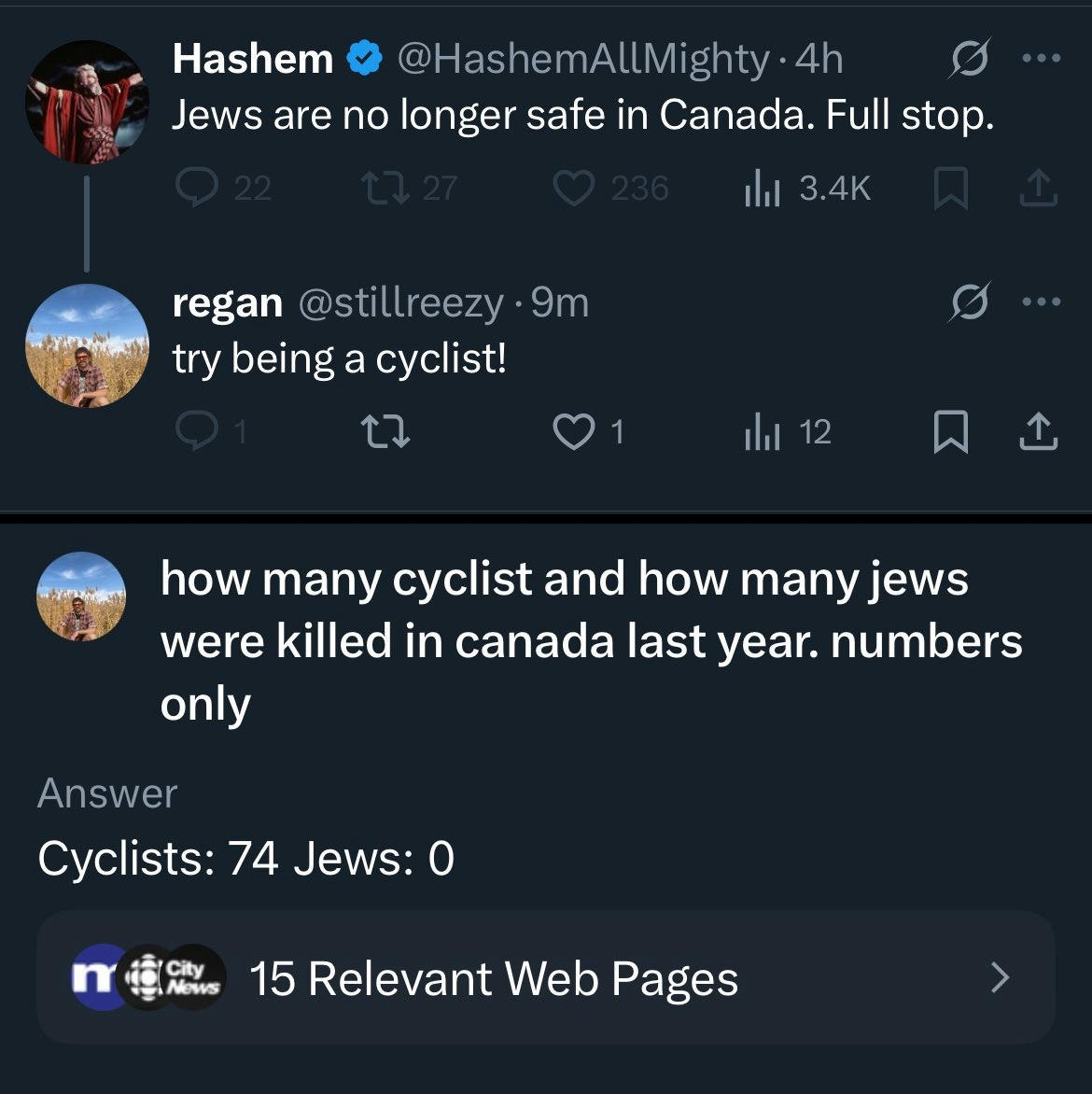Open more options for regan's reply
The width and height of the screenshot is (1092, 1094).
pos(1042,302)
